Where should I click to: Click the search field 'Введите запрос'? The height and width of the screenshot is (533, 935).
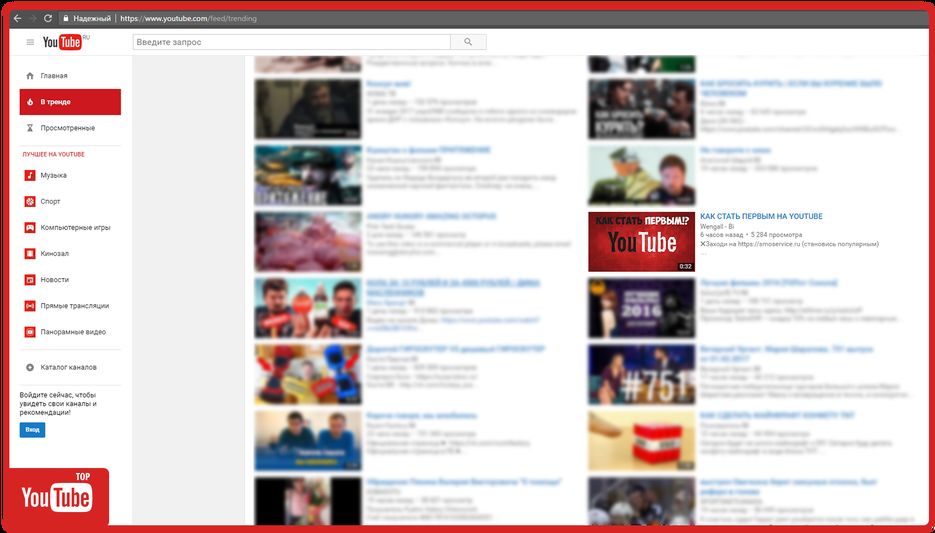coord(292,42)
